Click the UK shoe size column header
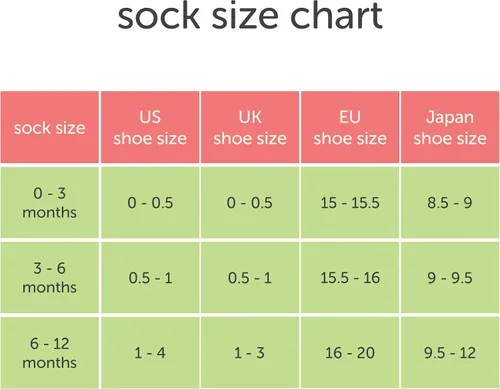The height and width of the screenshot is (389, 500). (250, 127)
